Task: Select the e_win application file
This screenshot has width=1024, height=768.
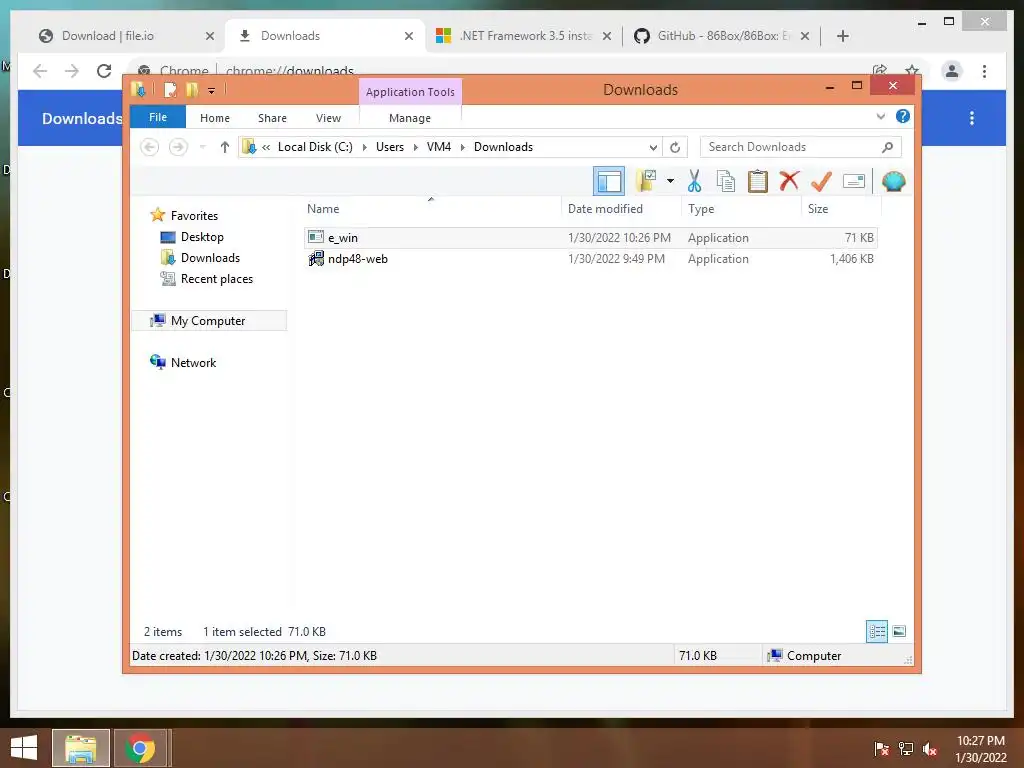Action: click(x=590, y=238)
